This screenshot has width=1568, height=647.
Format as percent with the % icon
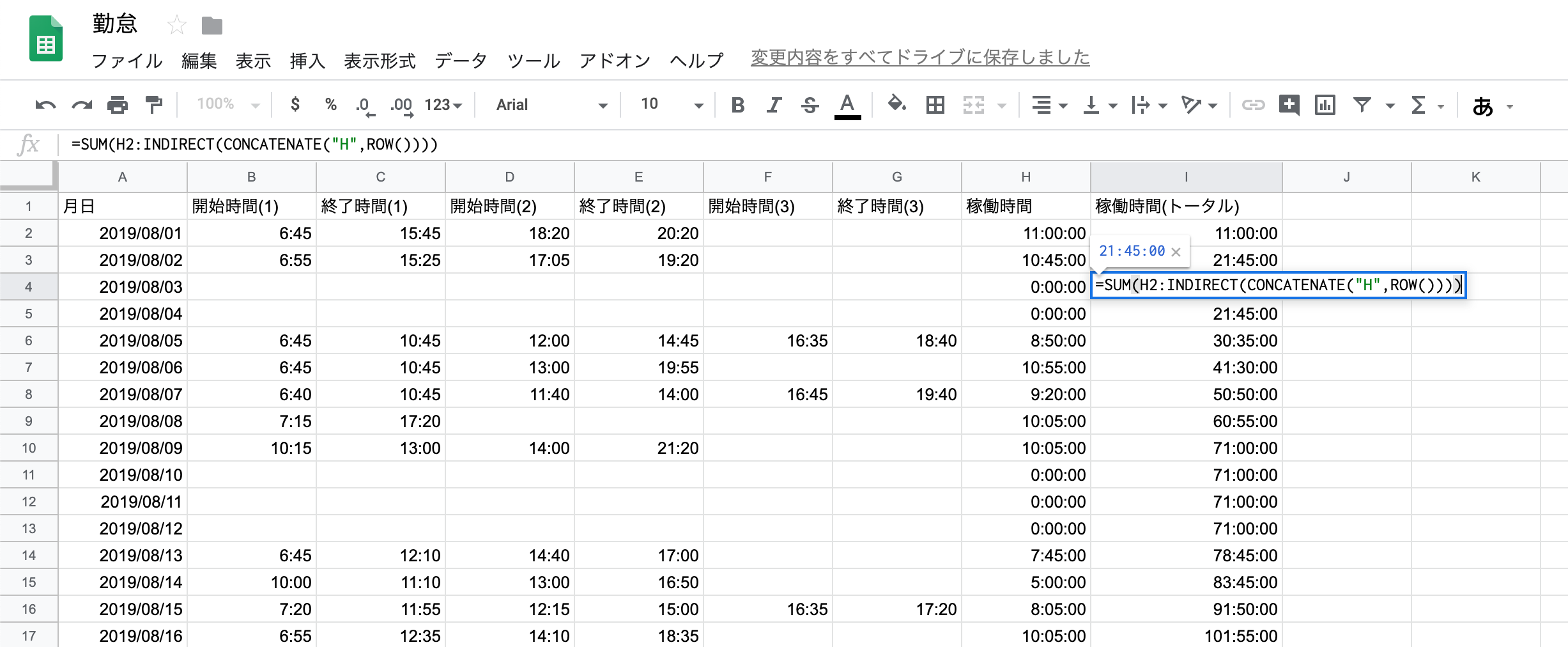(331, 104)
